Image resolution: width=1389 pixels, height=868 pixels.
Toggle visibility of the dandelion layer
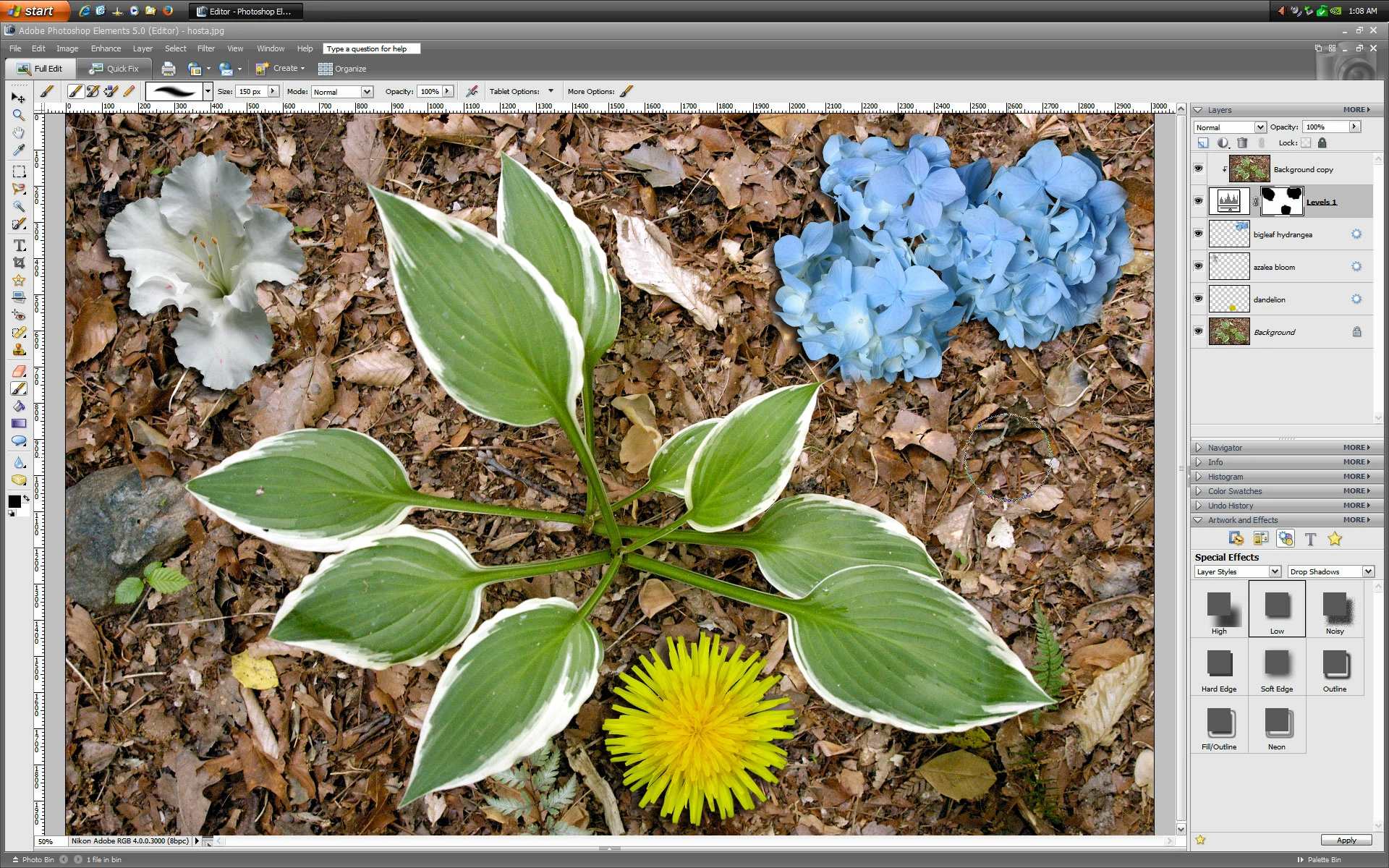tap(1198, 299)
